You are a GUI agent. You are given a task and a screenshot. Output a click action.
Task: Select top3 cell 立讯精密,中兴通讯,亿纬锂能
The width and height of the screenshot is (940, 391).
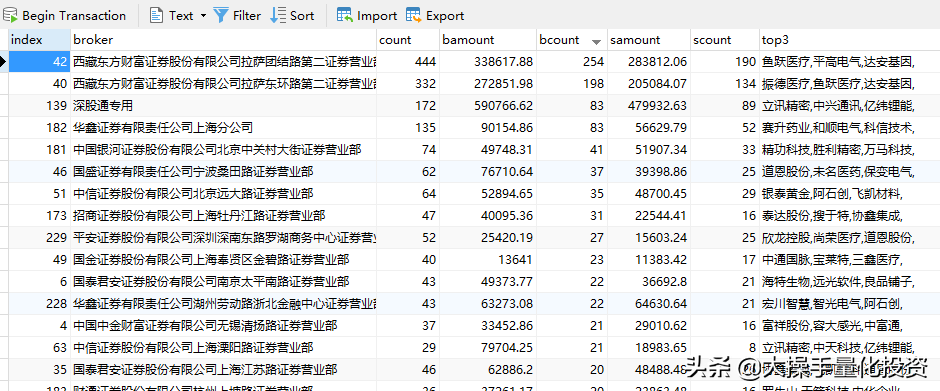point(849,106)
